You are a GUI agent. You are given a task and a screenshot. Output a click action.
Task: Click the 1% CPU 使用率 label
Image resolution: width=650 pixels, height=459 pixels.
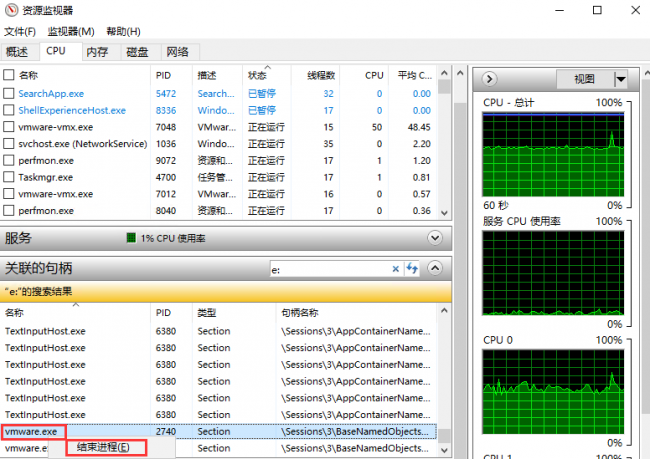pyautogui.click(x=173, y=238)
